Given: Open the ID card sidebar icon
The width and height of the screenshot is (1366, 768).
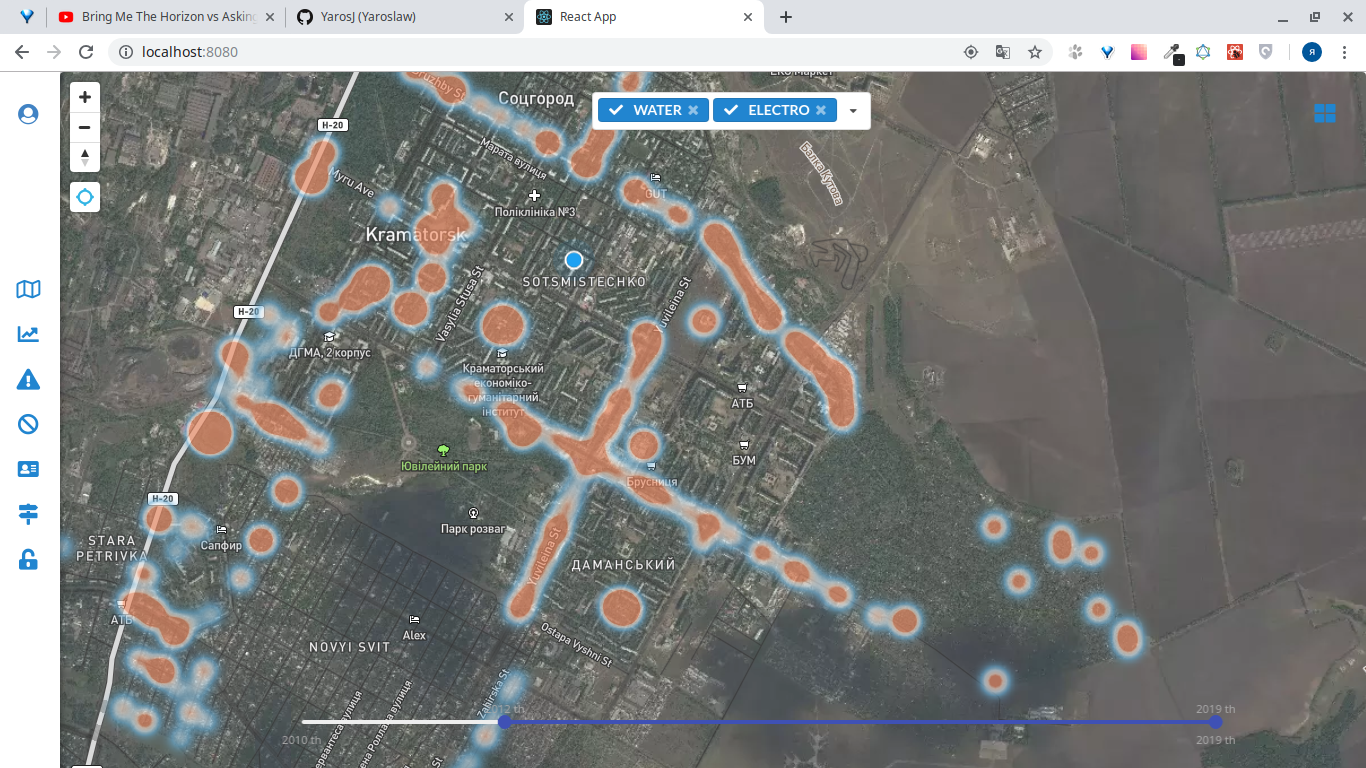Looking at the screenshot, I should pos(28,468).
